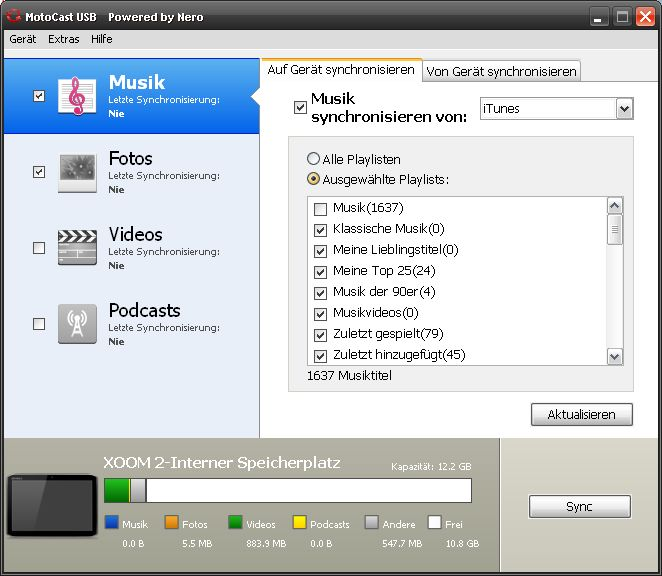Screen dimensions: 662x576
Task: Click the gray Andere legend swatch
Action: tap(372, 522)
